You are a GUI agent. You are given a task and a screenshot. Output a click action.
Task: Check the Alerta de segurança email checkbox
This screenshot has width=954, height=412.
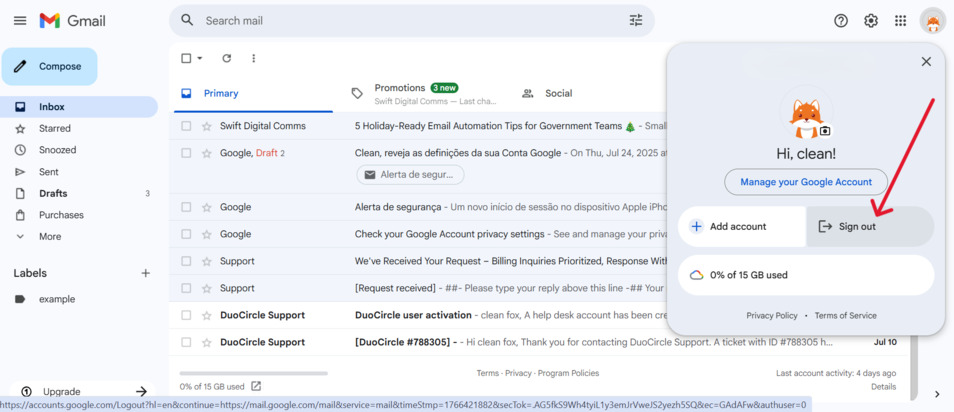pos(186,208)
